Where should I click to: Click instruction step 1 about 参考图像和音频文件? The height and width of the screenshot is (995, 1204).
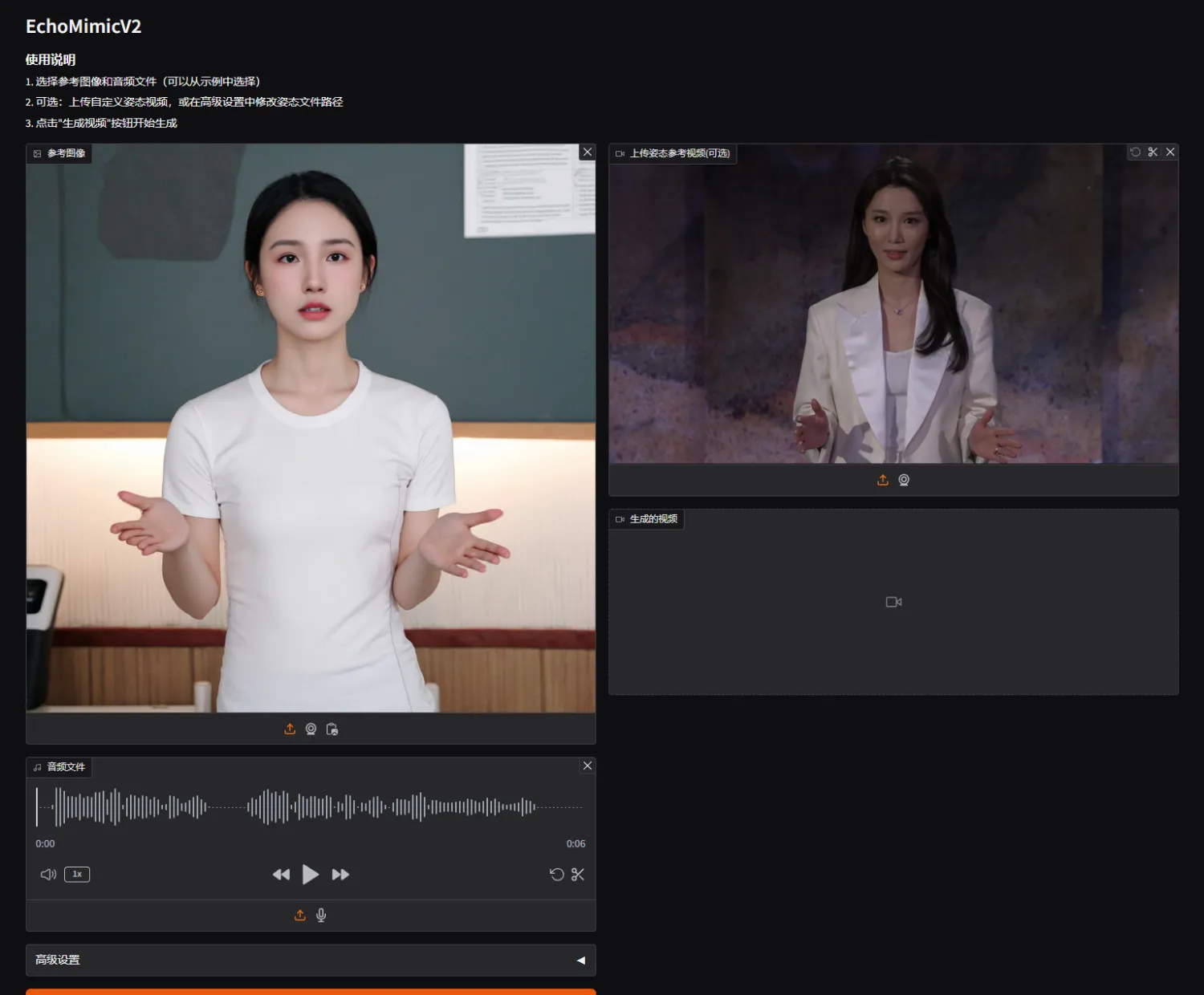143,81
